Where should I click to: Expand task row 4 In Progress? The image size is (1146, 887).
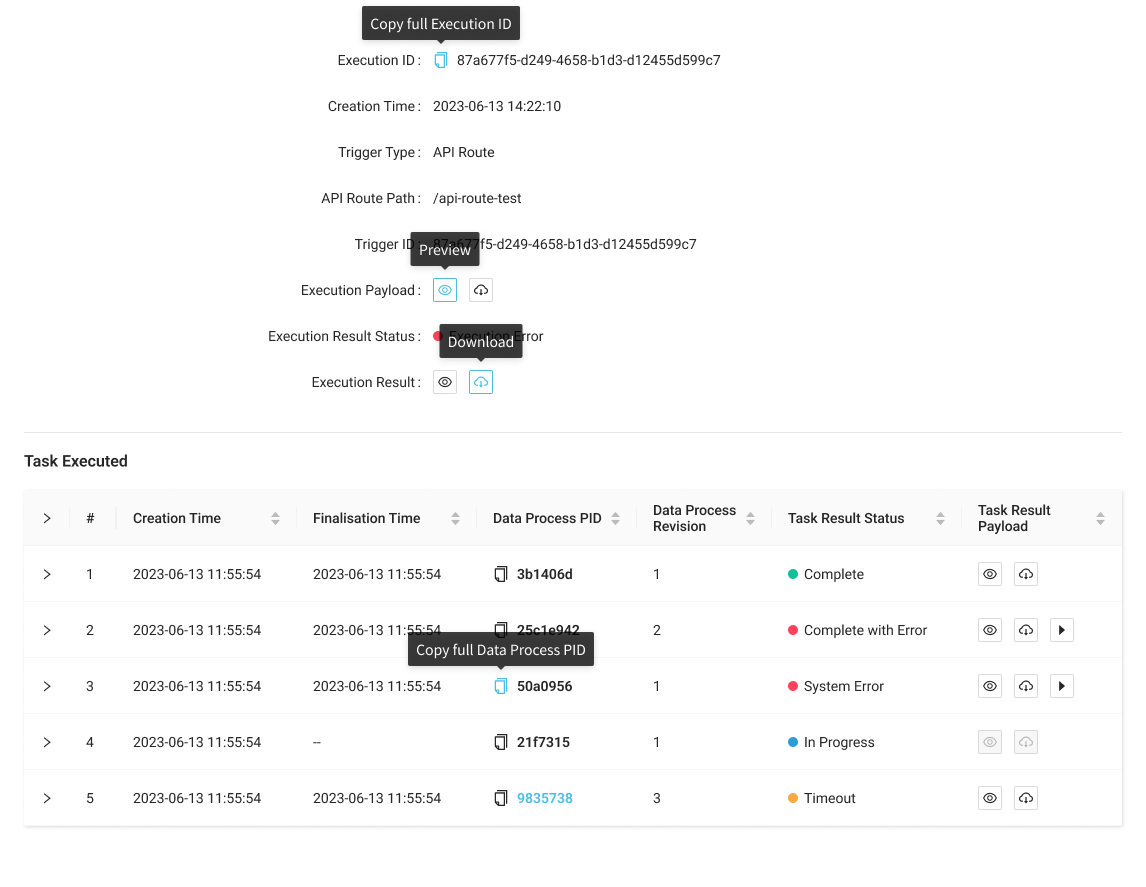tap(47, 742)
